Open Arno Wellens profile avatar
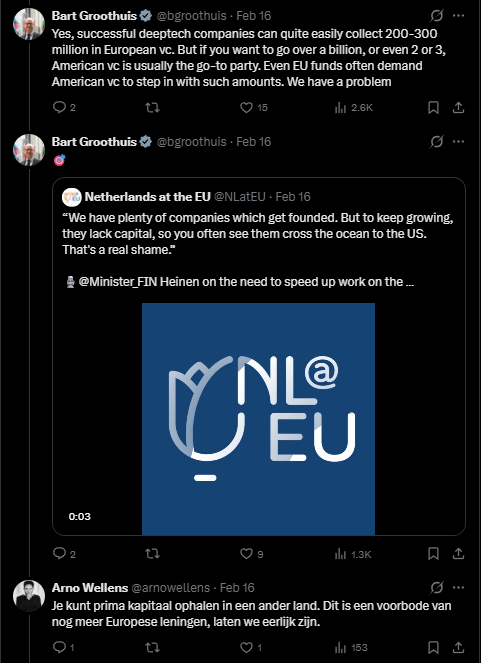The width and height of the screenshot is (481, 663). [x=29, y=596]
